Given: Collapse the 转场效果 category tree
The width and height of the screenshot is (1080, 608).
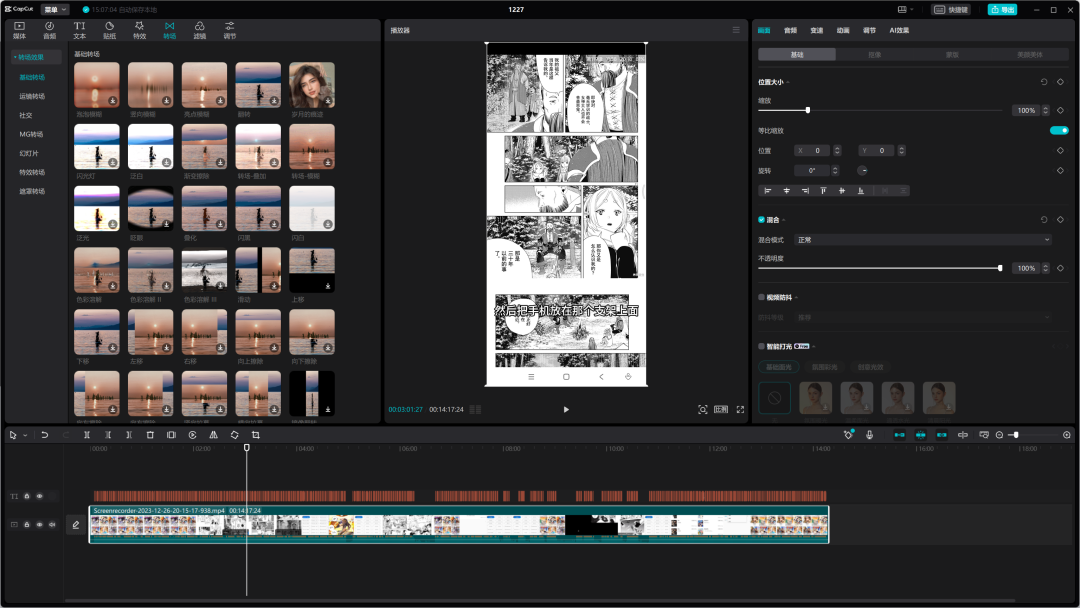Looking at the screenshot, I should tap(15, 57).
